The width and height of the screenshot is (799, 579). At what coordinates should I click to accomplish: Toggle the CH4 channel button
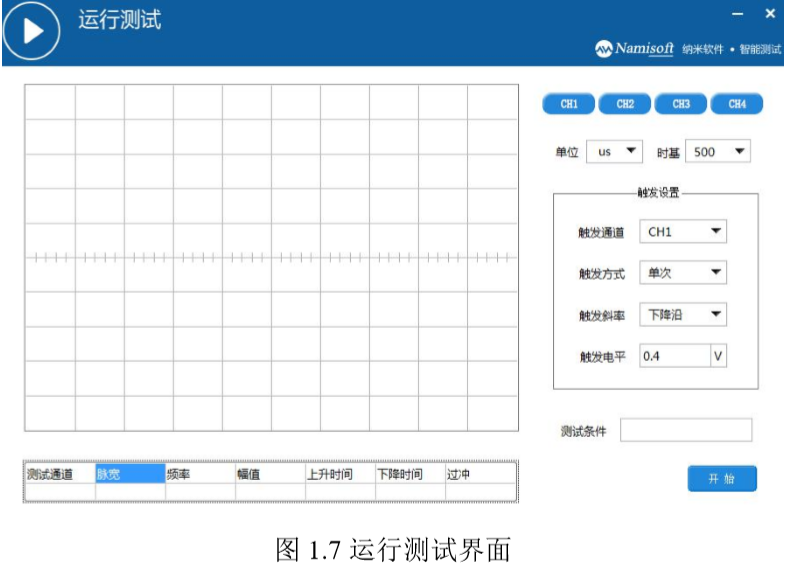tap(737, 104)
